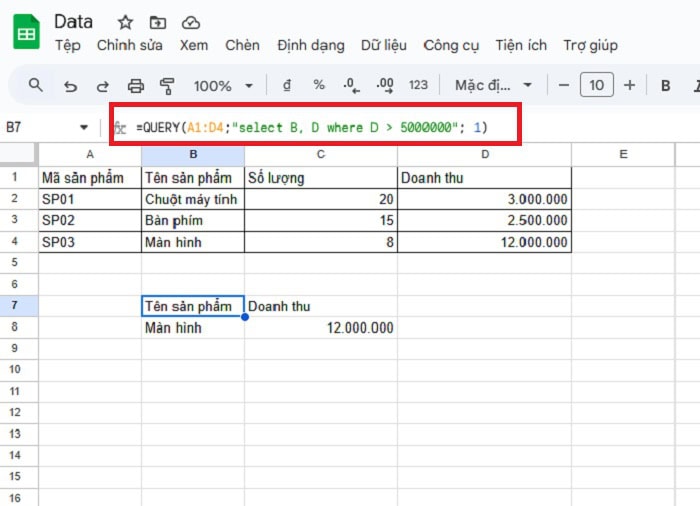Expand the B7 name box dropdown
Screen dimensions: 700x506
pyautogui.click(x=84, y=128)
